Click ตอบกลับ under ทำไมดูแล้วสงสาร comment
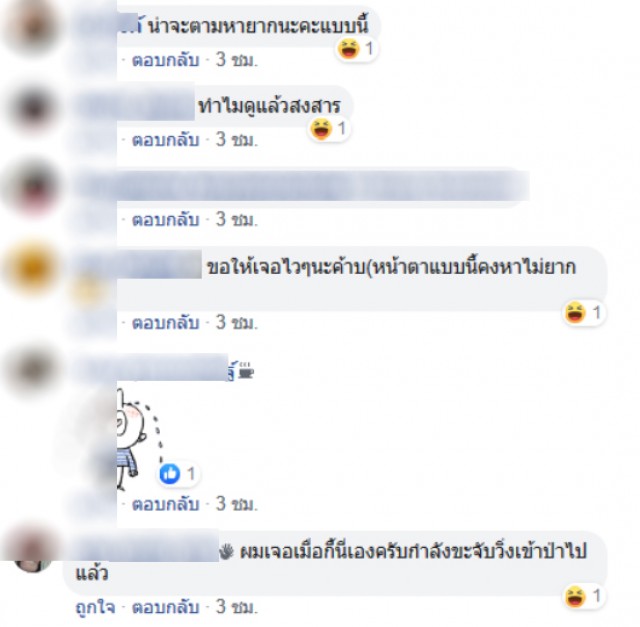This screenshot has width=640, height=627. click(165, 140)
